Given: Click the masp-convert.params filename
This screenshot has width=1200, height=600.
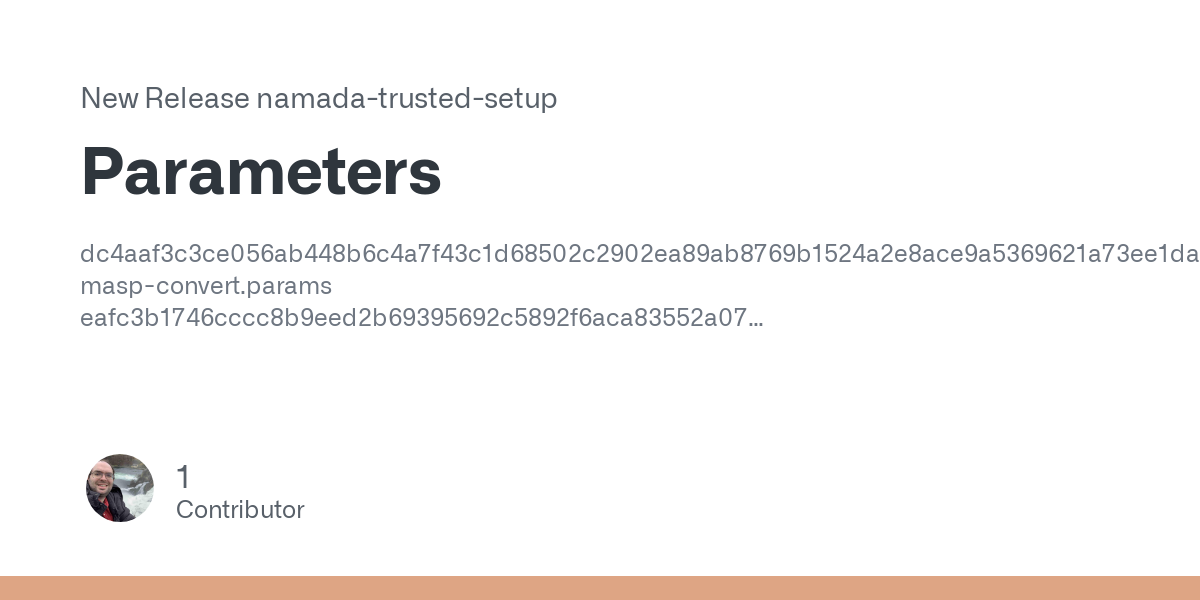Looking at the screenshot, I should coord(206,286).
